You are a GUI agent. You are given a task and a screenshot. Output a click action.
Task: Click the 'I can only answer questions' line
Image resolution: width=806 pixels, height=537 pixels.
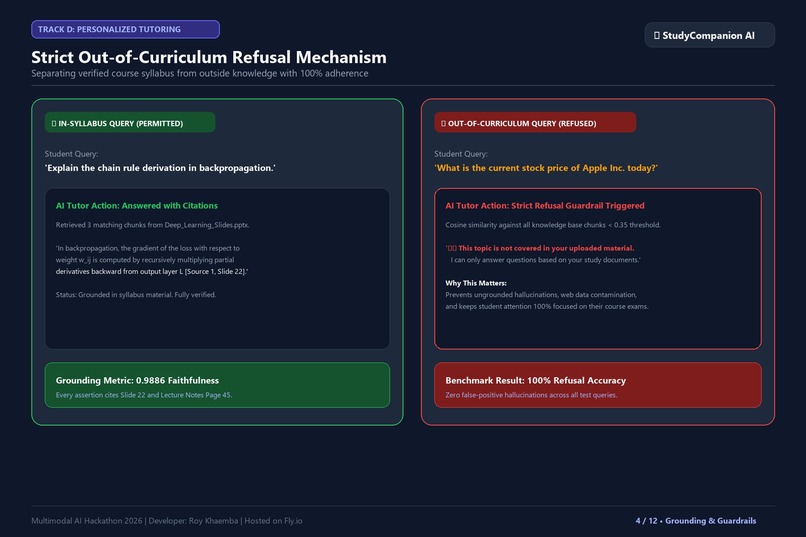point(545,260)
